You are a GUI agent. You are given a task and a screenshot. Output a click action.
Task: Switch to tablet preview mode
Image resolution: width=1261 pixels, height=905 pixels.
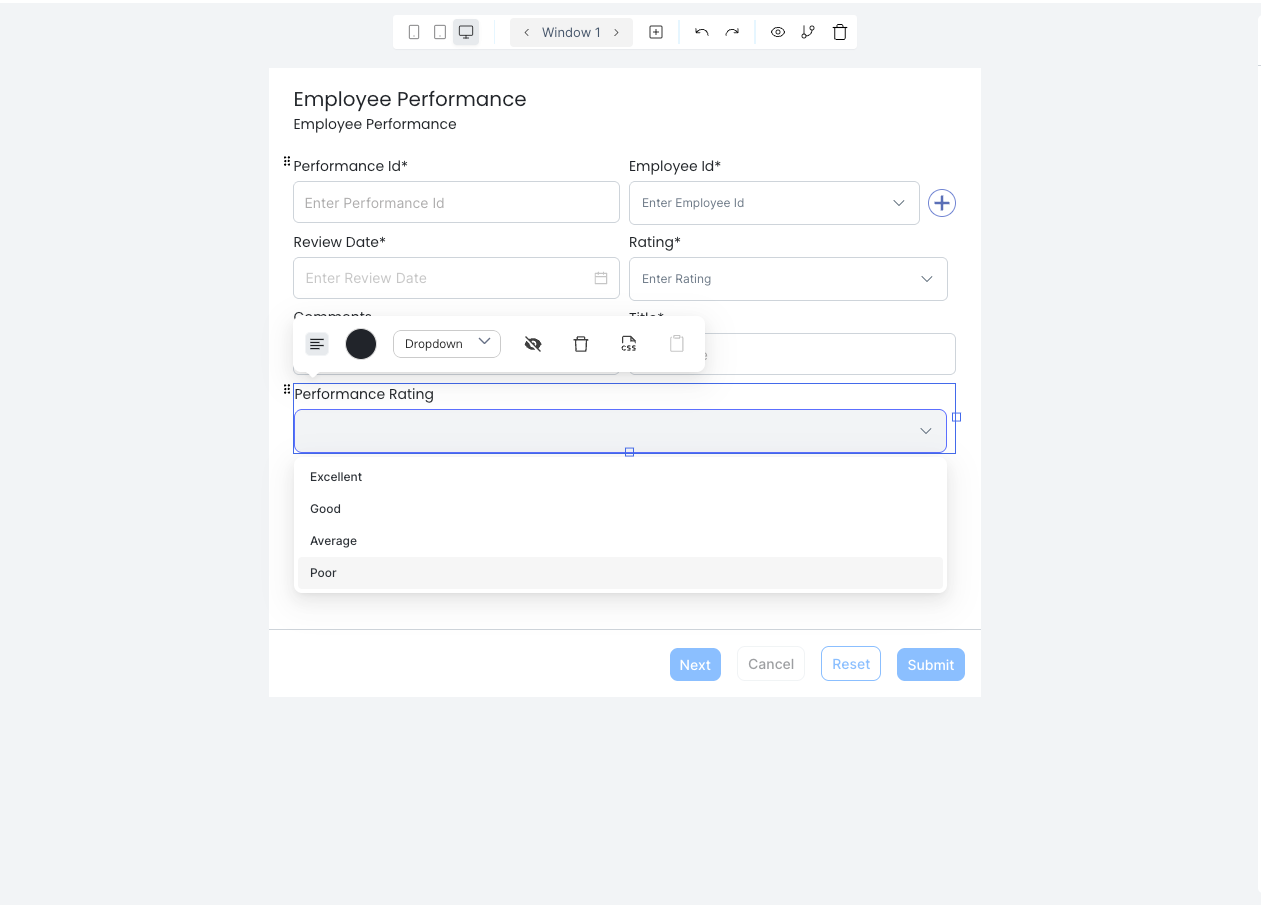(x=440, y=31)
